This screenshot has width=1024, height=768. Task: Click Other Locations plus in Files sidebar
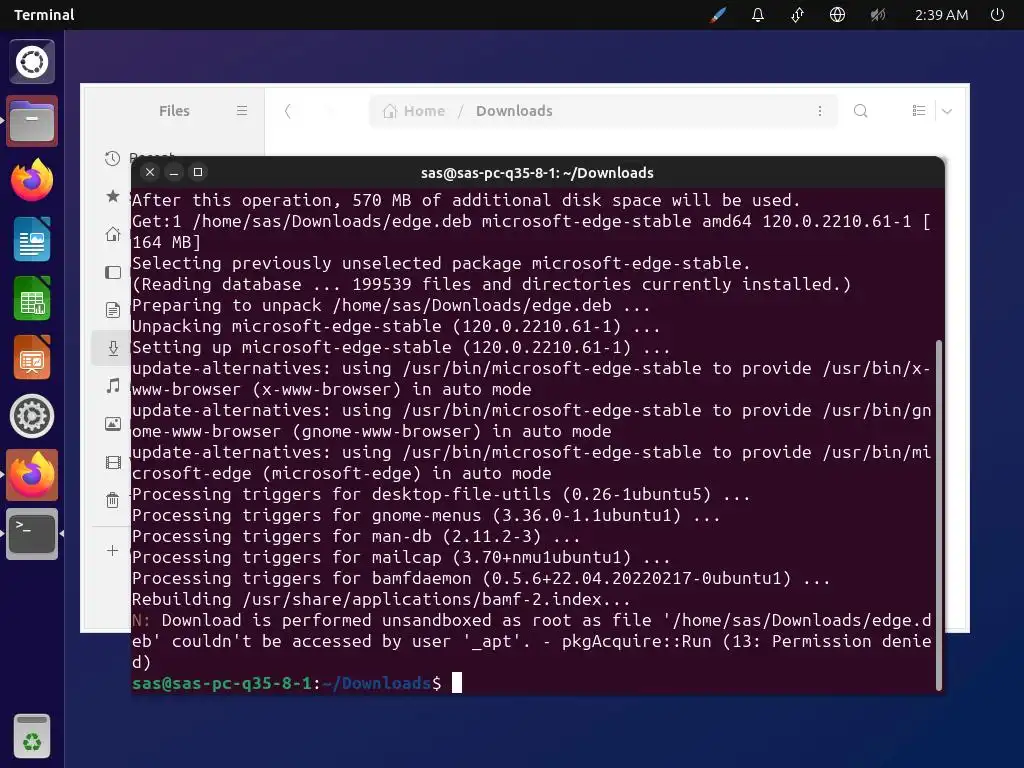[112, 551]
